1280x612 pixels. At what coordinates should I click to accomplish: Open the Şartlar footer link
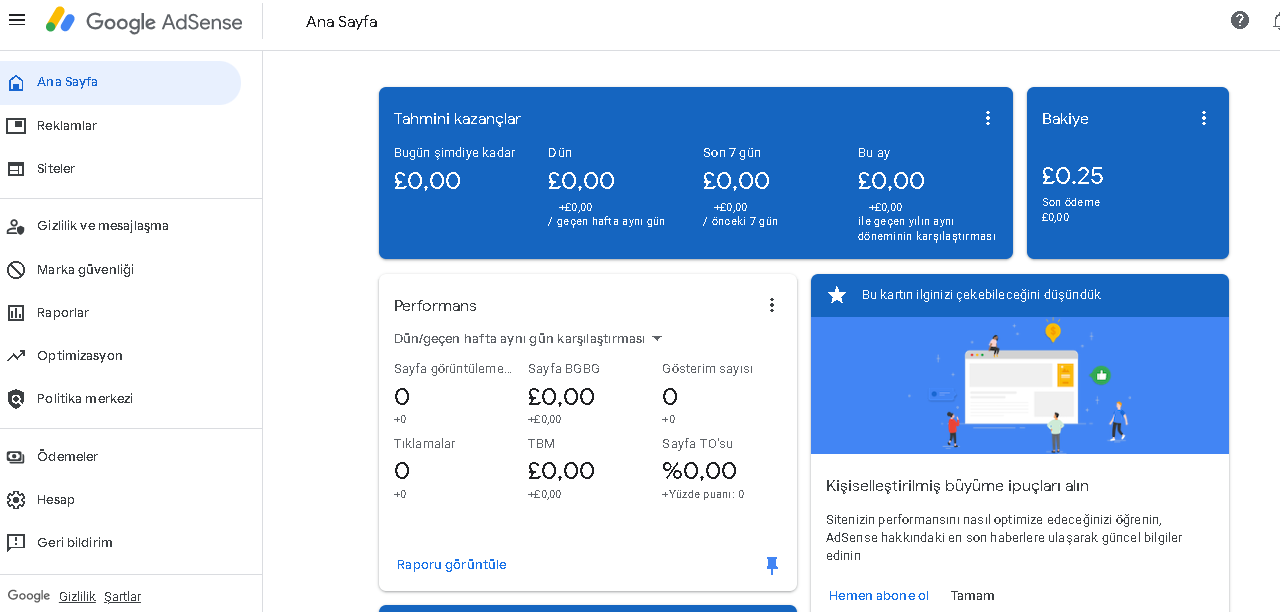pos(122,597)
